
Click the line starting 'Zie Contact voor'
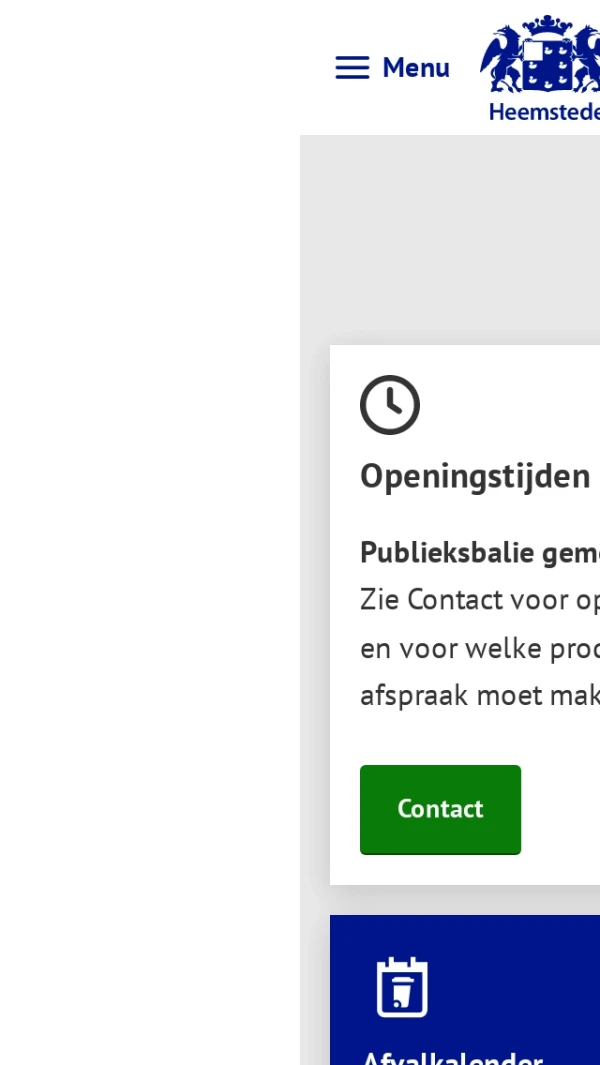click(479, 600)
